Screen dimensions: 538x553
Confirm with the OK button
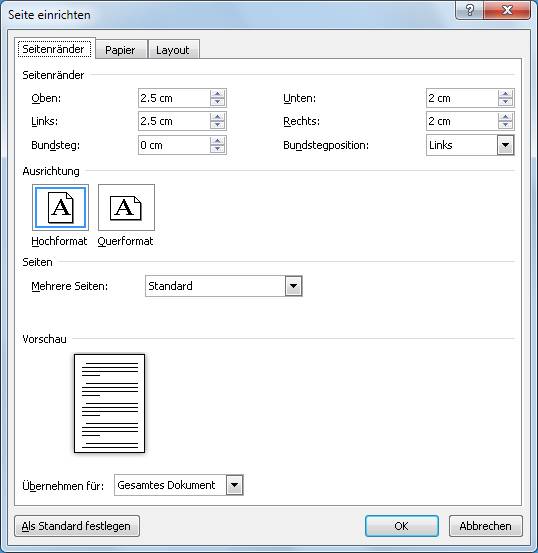click(402, 526)
